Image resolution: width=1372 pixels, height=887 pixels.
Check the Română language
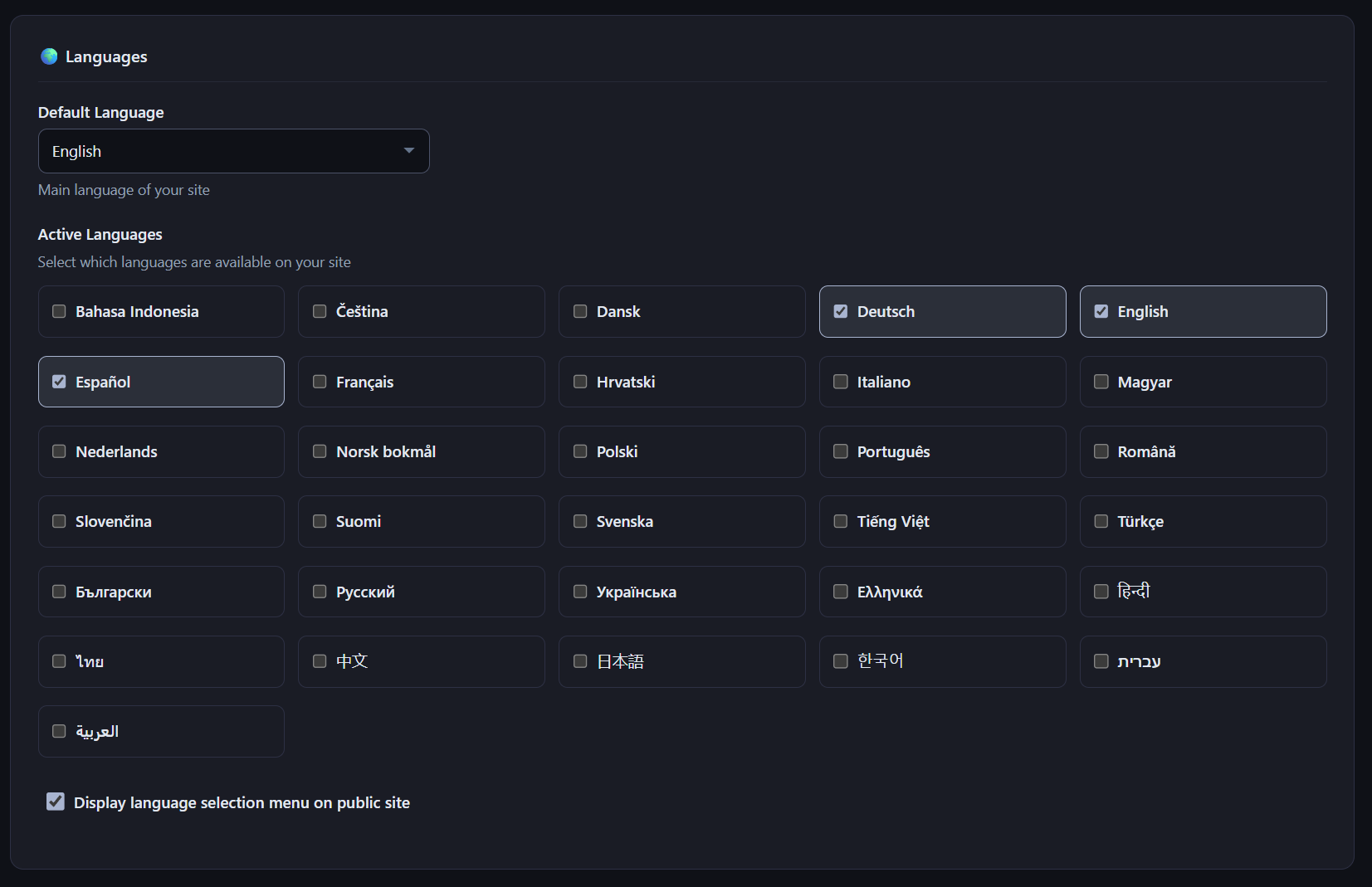[x=1101, y=451]
